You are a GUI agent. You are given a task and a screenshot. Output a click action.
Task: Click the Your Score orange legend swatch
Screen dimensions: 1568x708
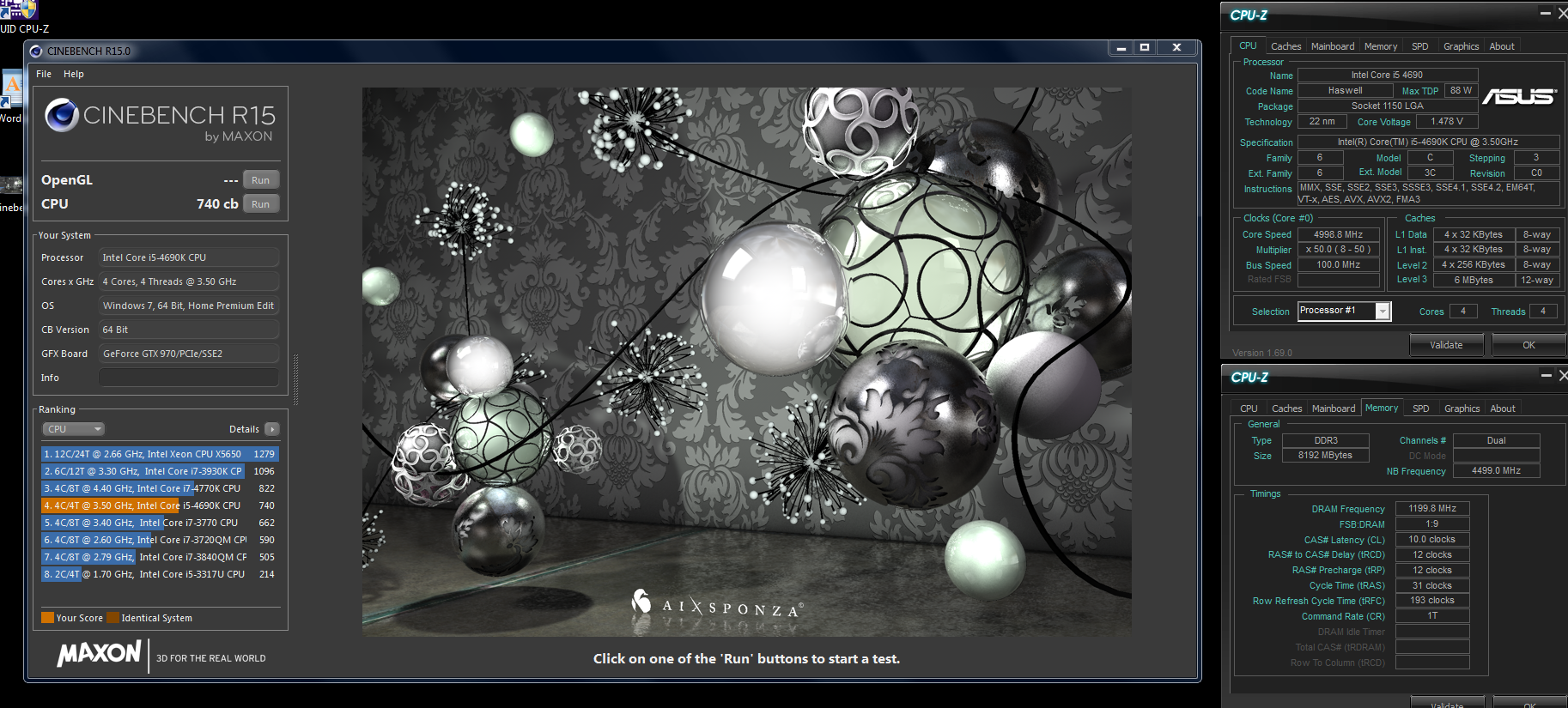pyautogui.click(x=47, y=618)
